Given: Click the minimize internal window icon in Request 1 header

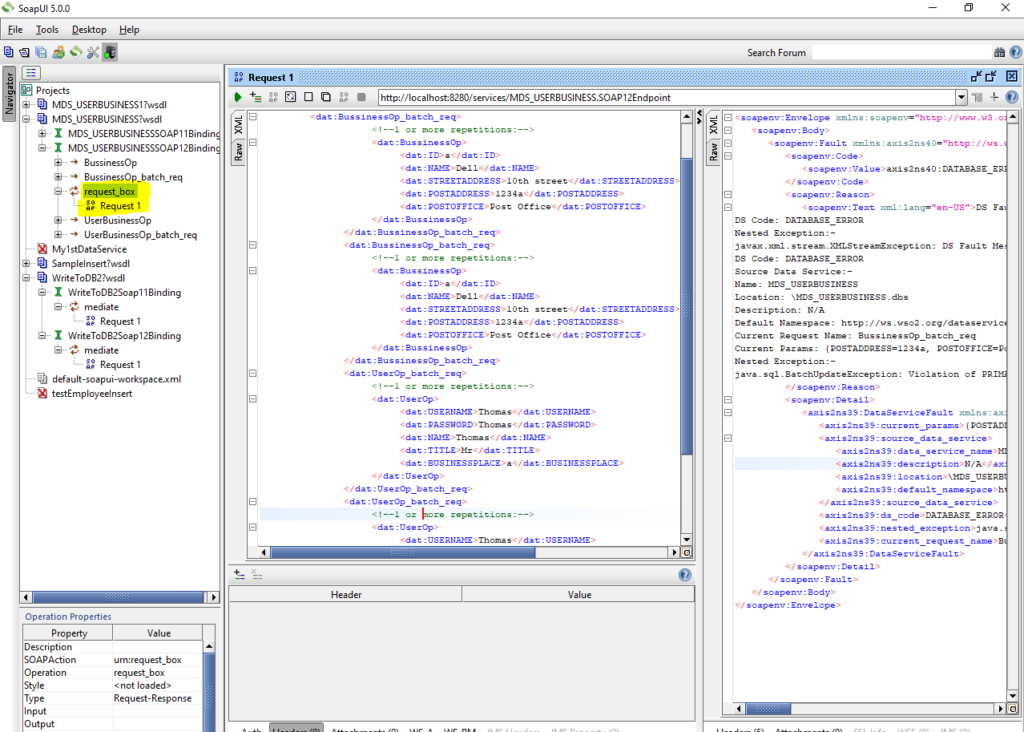Looking at the screenshot, I should (x=976, y=76).
